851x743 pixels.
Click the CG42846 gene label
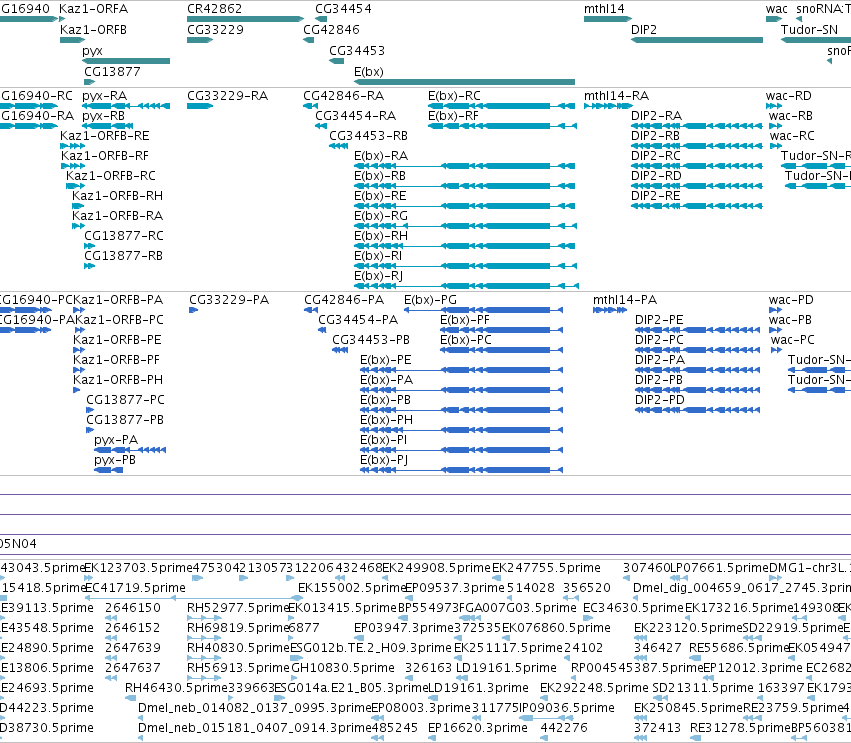[x=331, y=30]
